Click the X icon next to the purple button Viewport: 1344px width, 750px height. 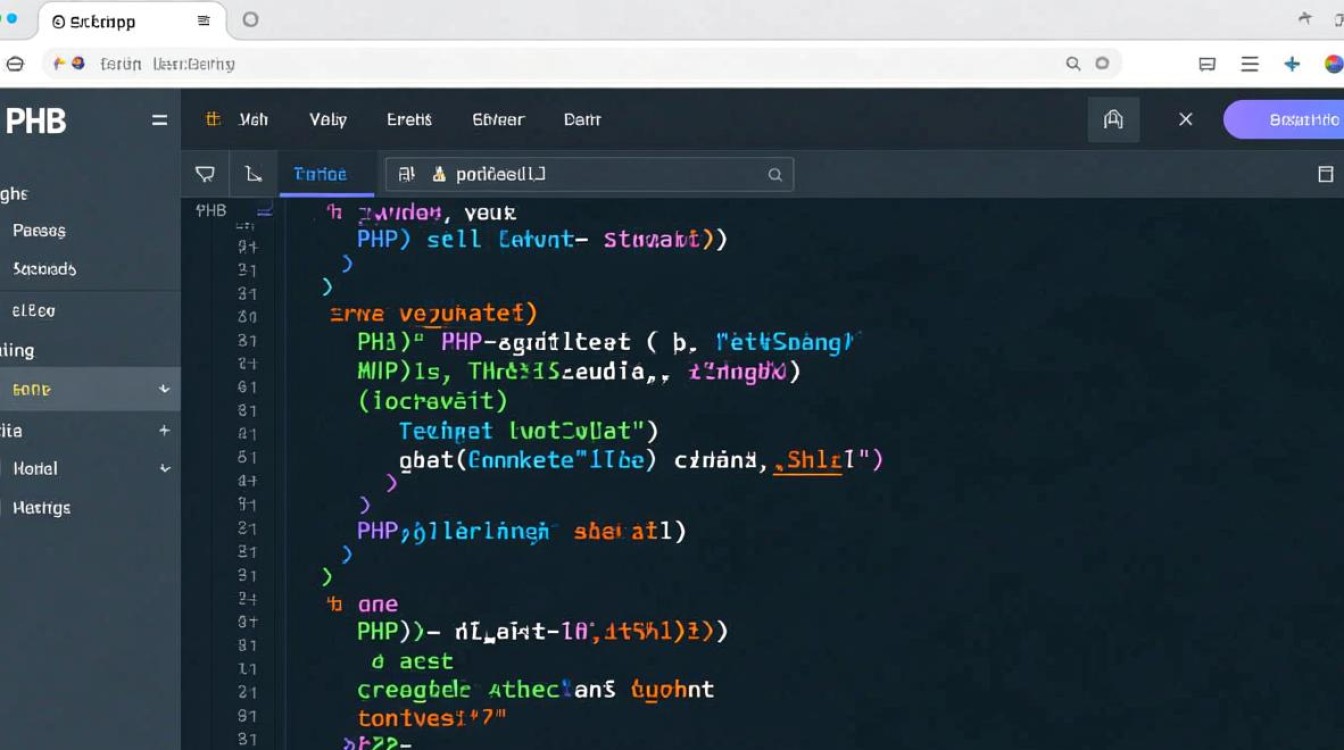(1185, 120)
